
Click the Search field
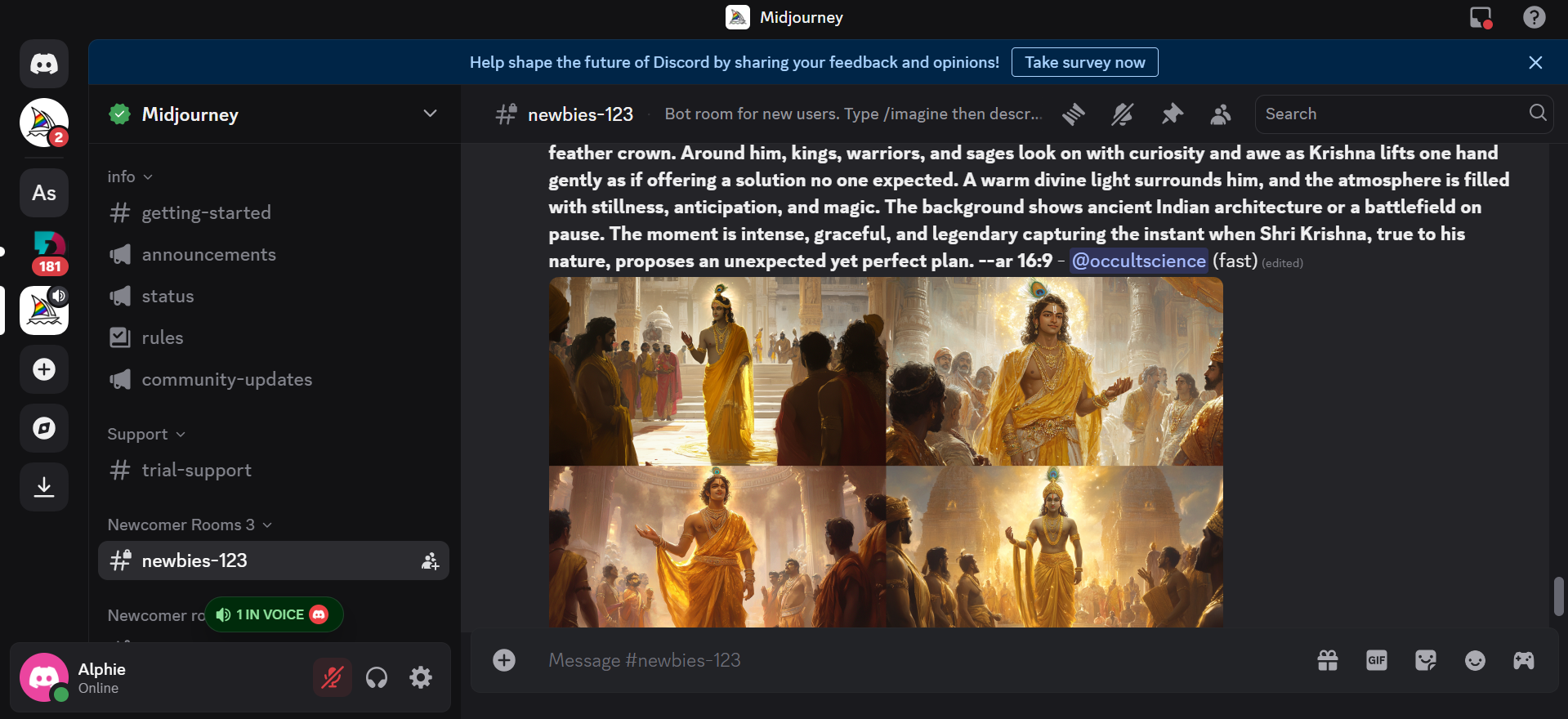pyautogui.click(x=1404, y=114)
